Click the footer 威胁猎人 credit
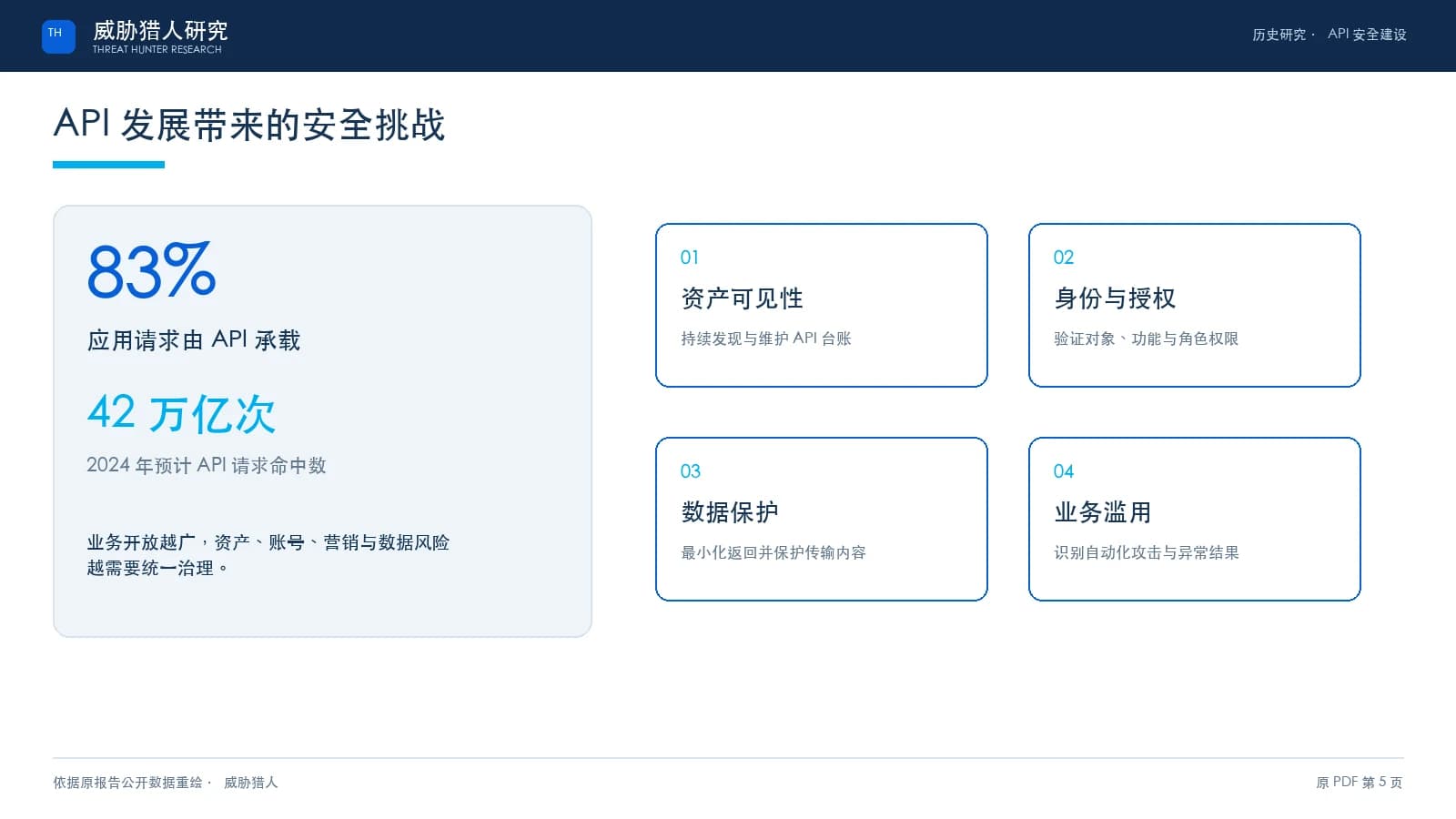Viewport: 1456px width, 819px height. pos(251,783)
